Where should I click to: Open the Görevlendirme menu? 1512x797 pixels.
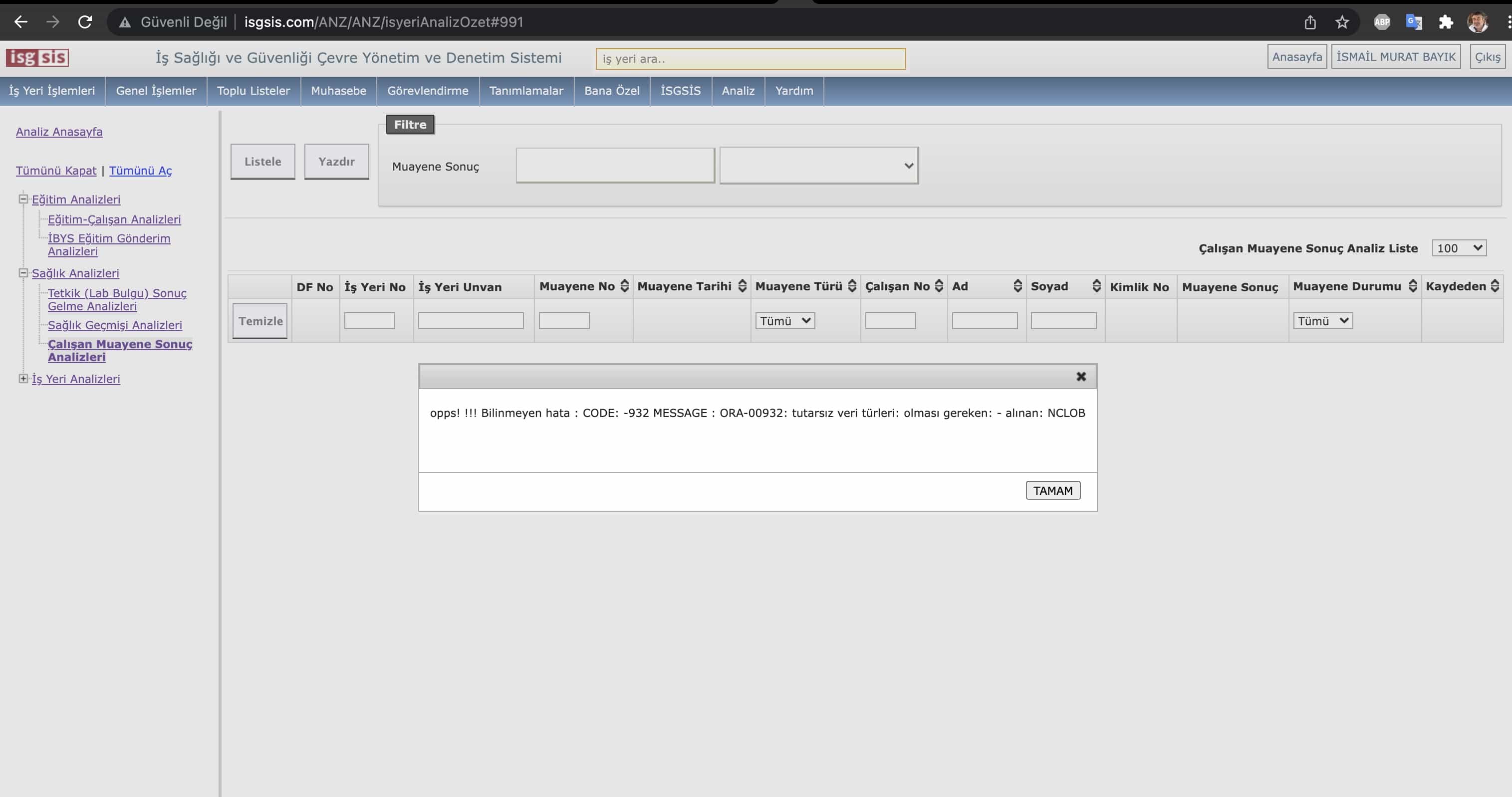(x=427, y=91)
